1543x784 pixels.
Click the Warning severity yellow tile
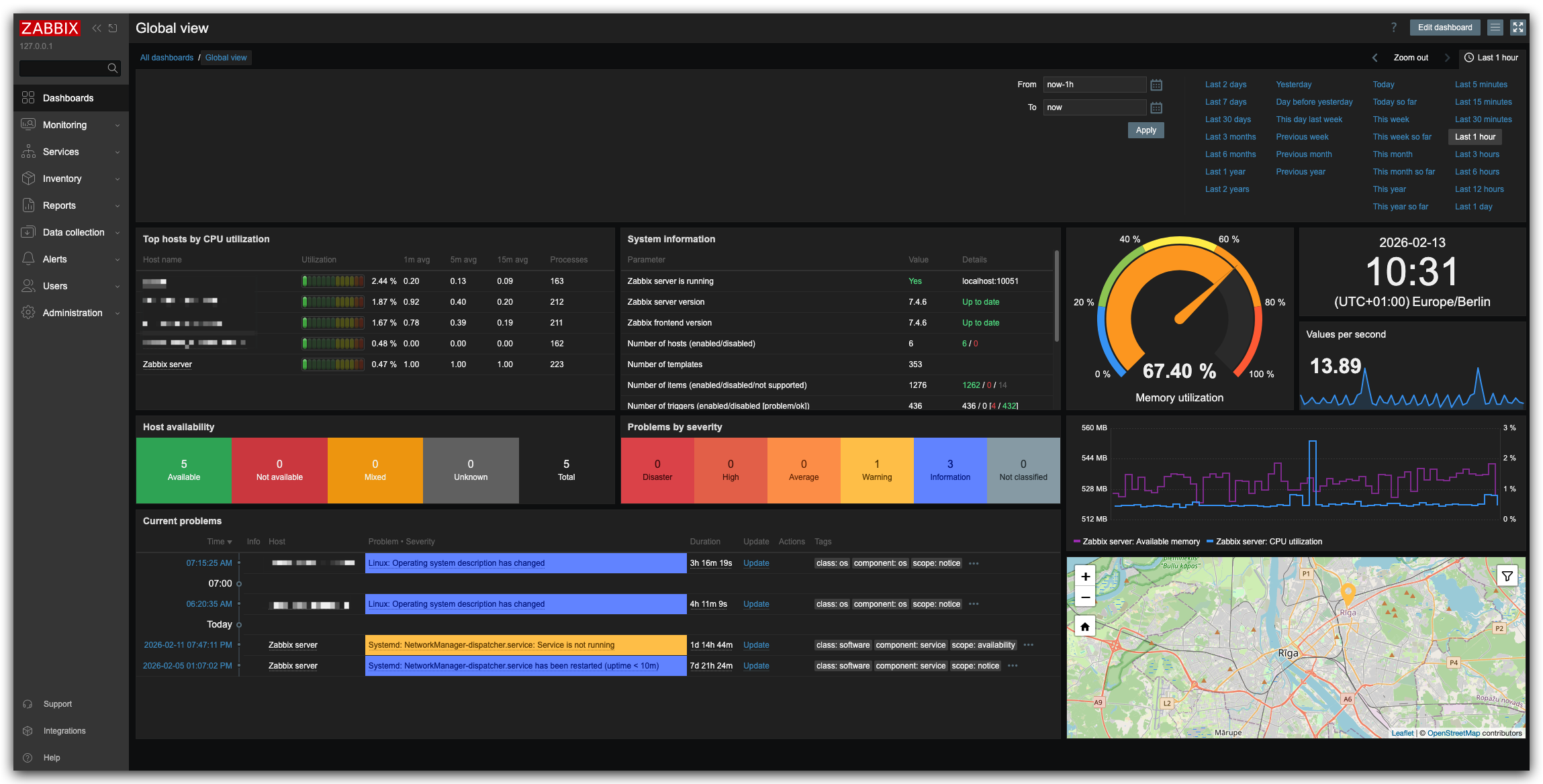tap(877, 471)
